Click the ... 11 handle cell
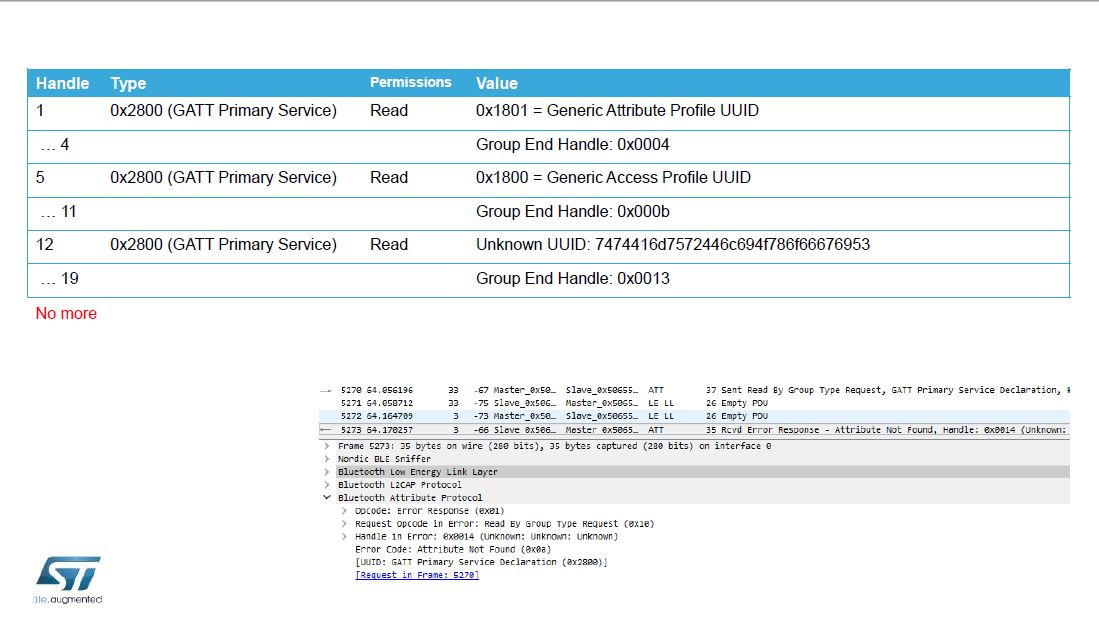 pos(58,212)
